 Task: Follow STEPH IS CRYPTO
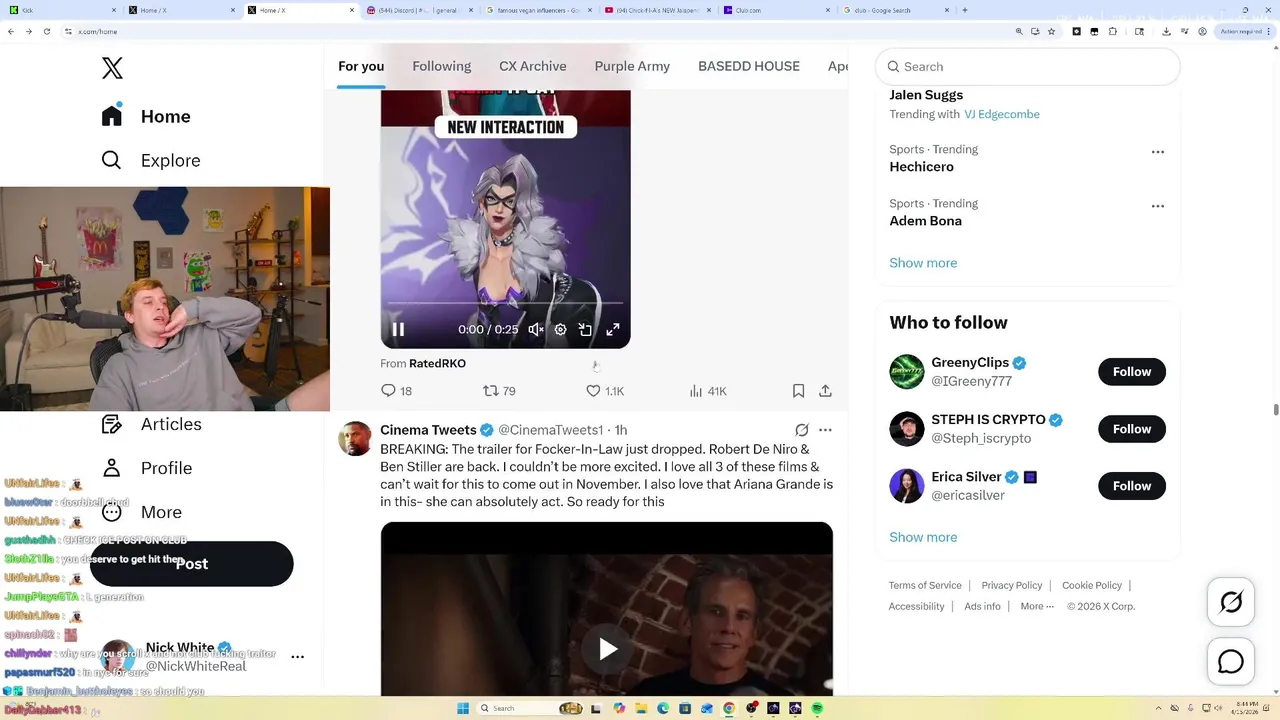tap(1132, 429)
